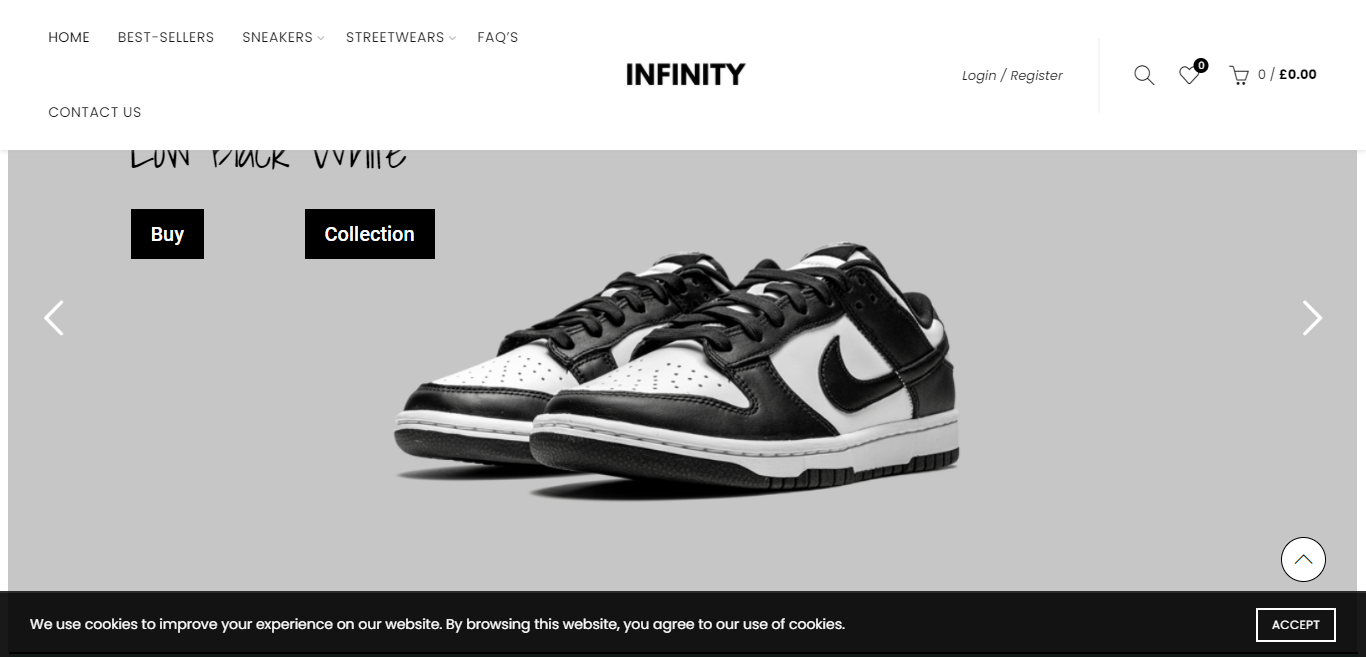Open the wishlist heart icon
1366x657 pixels.
pyautogui.click(x=1188, y=75)
